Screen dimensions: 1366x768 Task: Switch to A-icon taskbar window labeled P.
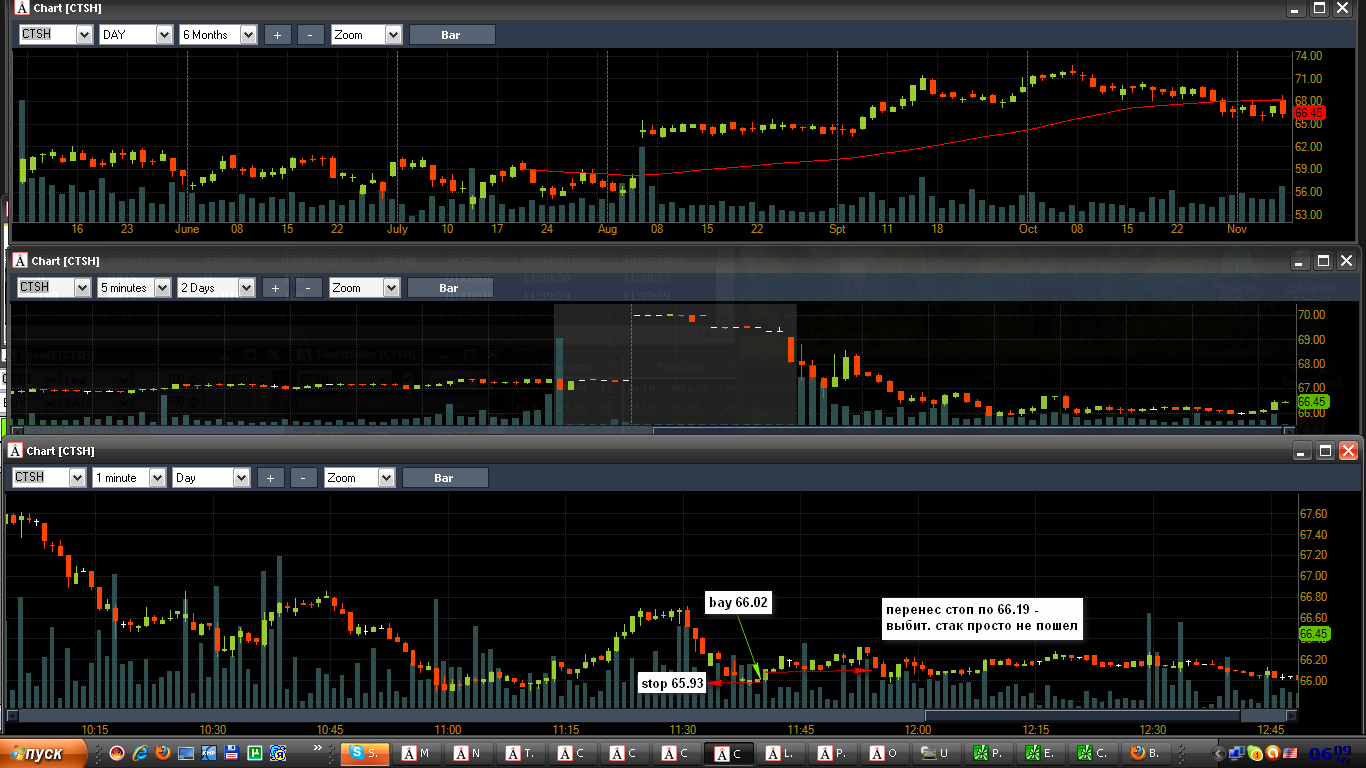pos(833,753)
